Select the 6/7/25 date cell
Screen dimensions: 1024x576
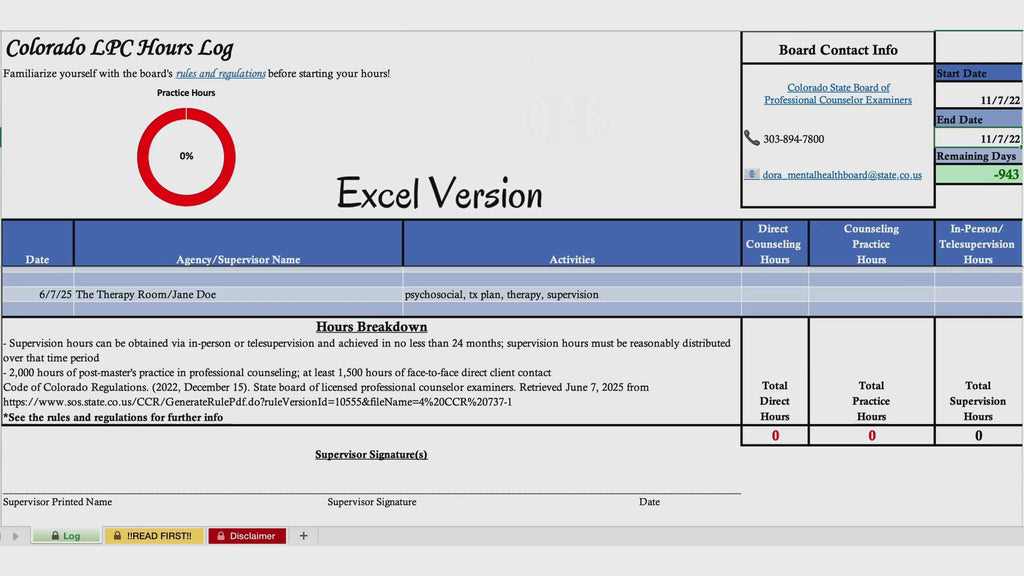[38, 295]
